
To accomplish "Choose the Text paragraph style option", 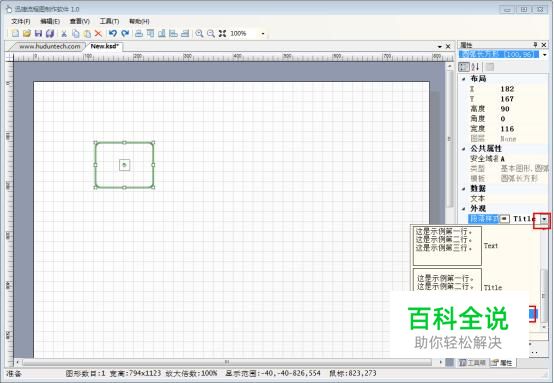I will (475, 246).
